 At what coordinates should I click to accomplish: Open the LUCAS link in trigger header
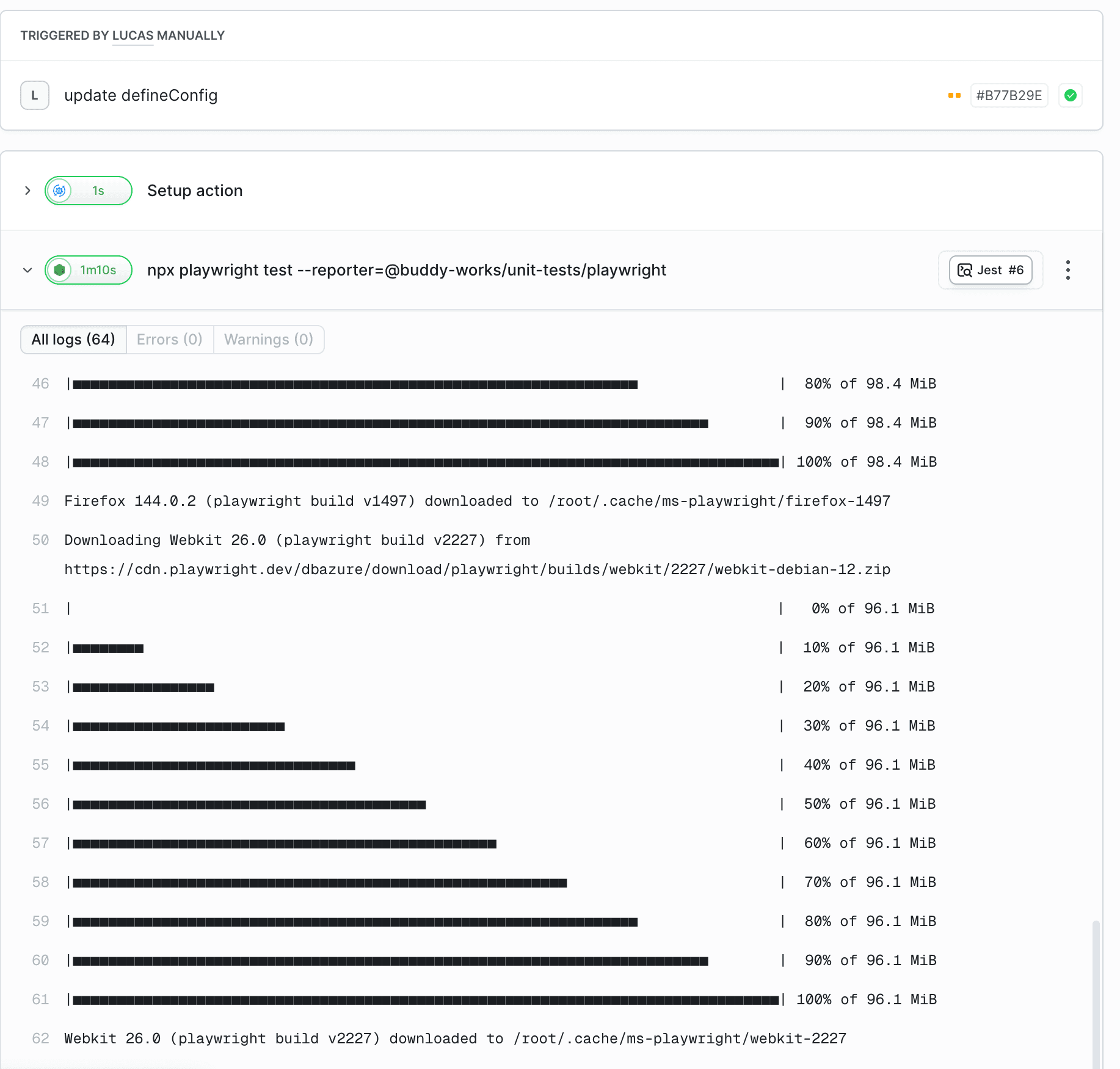tap(132, 35)
